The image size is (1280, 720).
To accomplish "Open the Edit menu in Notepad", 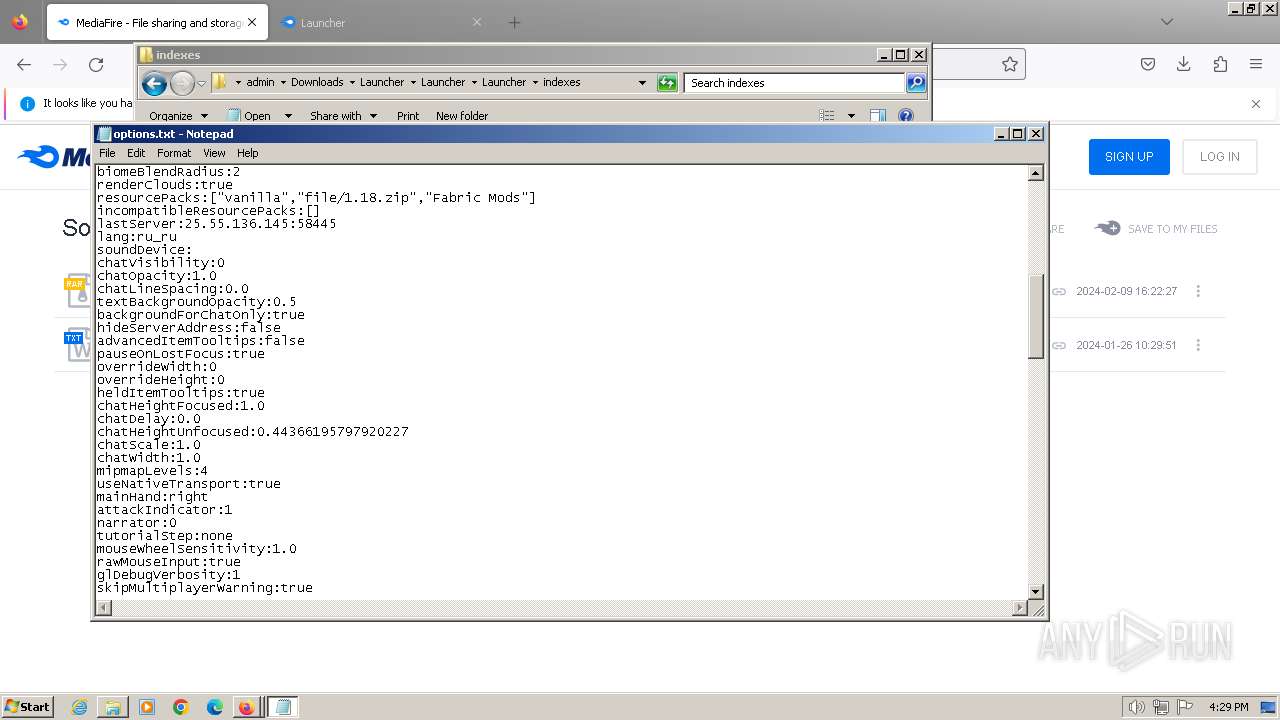I will pyautogui.click(x=136, y=153).
